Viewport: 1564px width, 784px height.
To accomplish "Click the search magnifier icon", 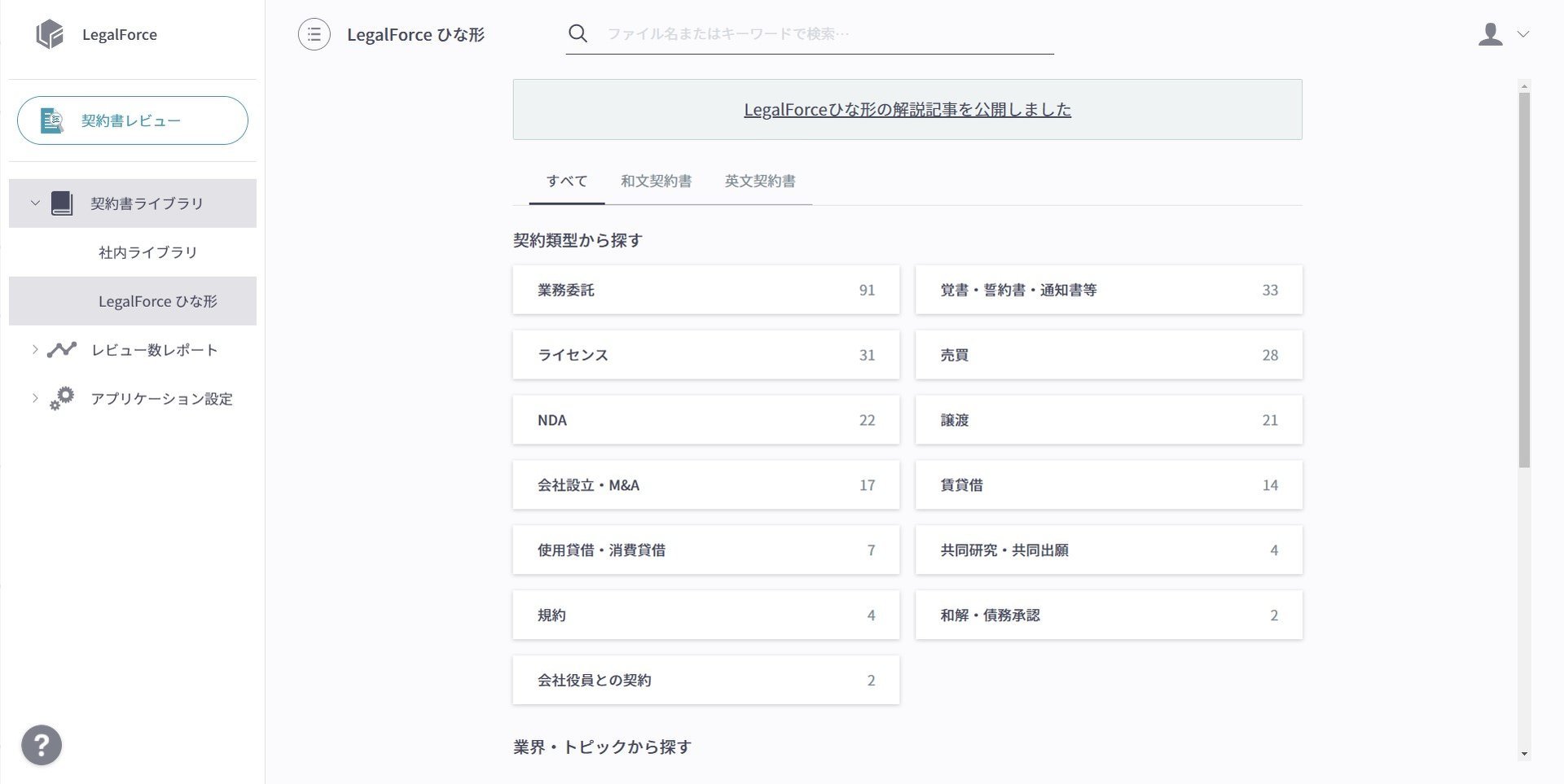I will pyautogui.click(x=578, y=33).
